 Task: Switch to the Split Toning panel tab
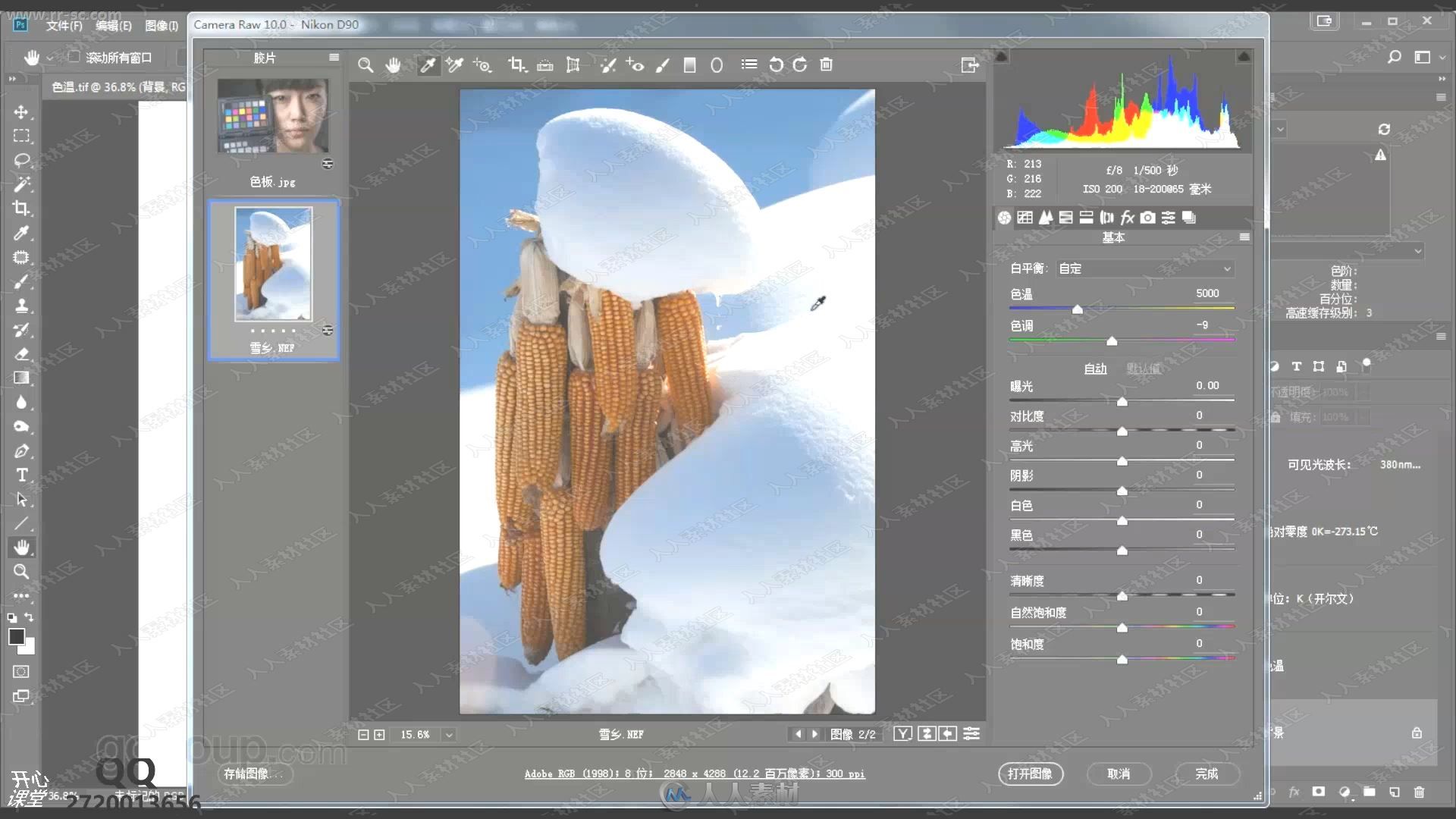(1087, 218)
